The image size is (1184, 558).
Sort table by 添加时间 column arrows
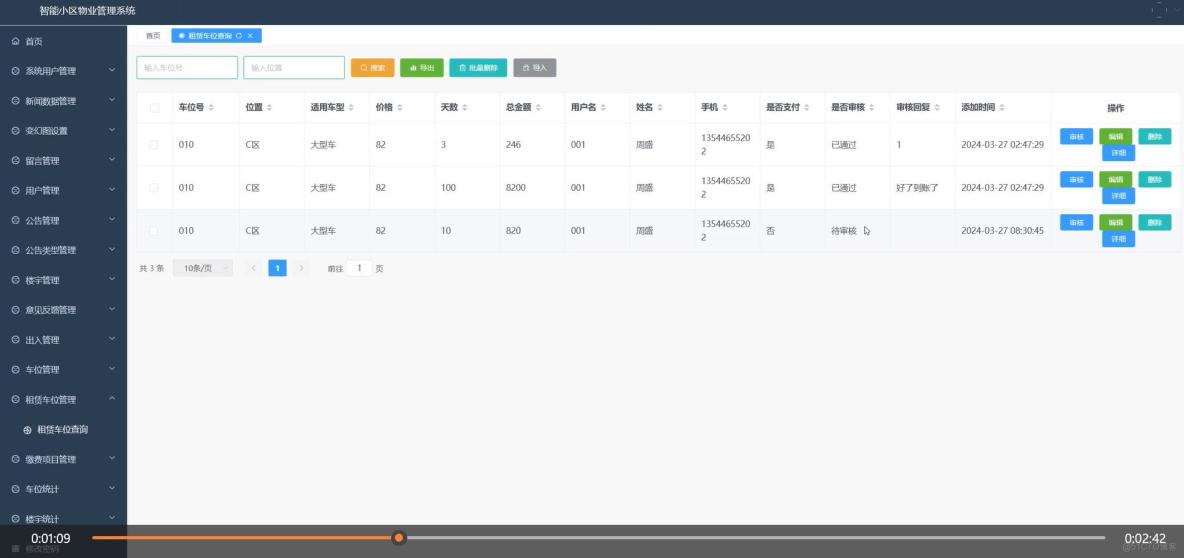(1002, 108)
